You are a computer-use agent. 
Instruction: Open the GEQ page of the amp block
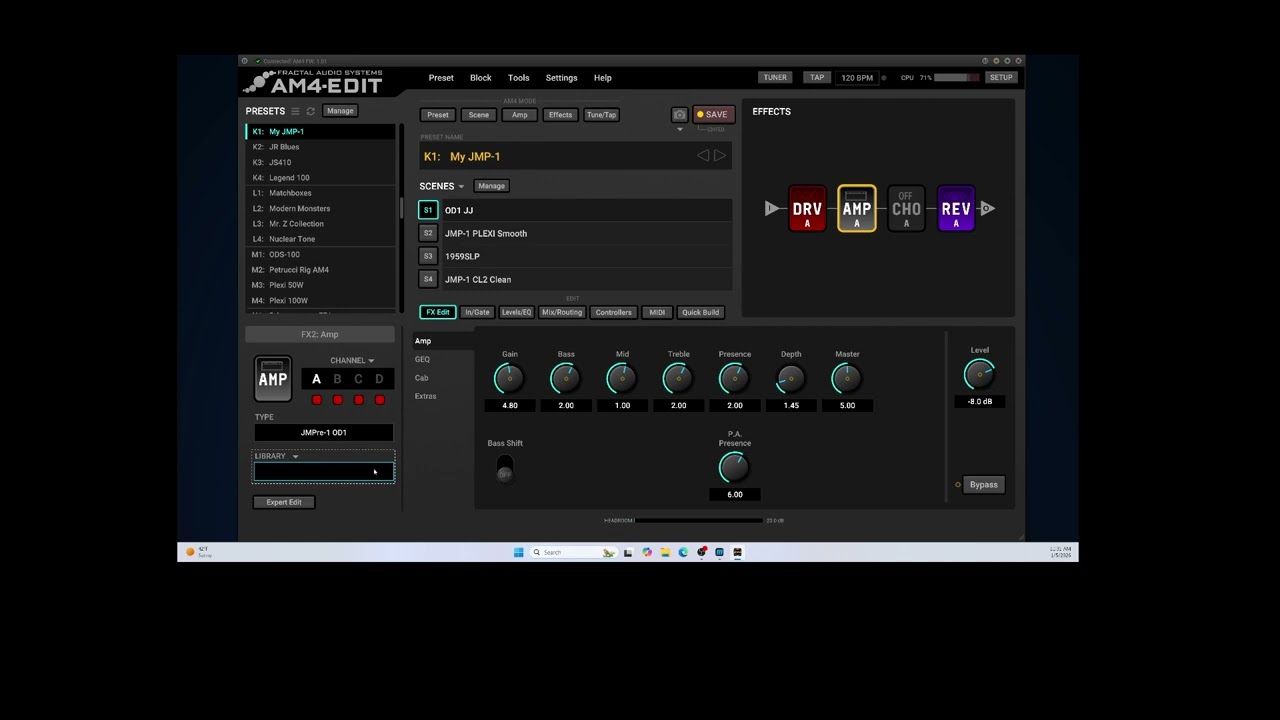click(423, 360)
